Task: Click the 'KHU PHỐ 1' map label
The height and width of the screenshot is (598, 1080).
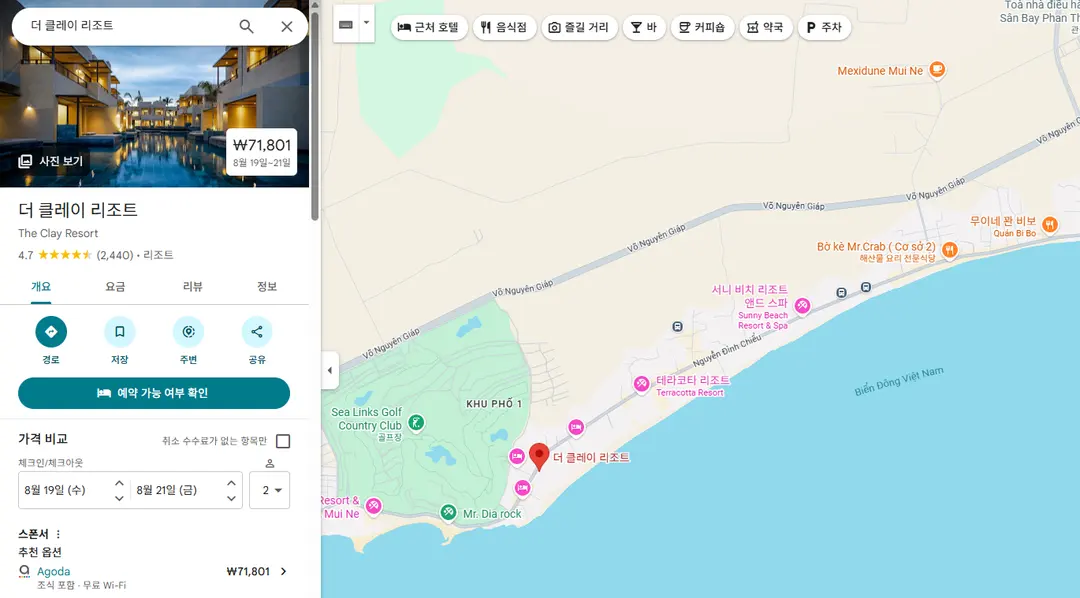Action: pyautogui.click(x=494, y=404)
